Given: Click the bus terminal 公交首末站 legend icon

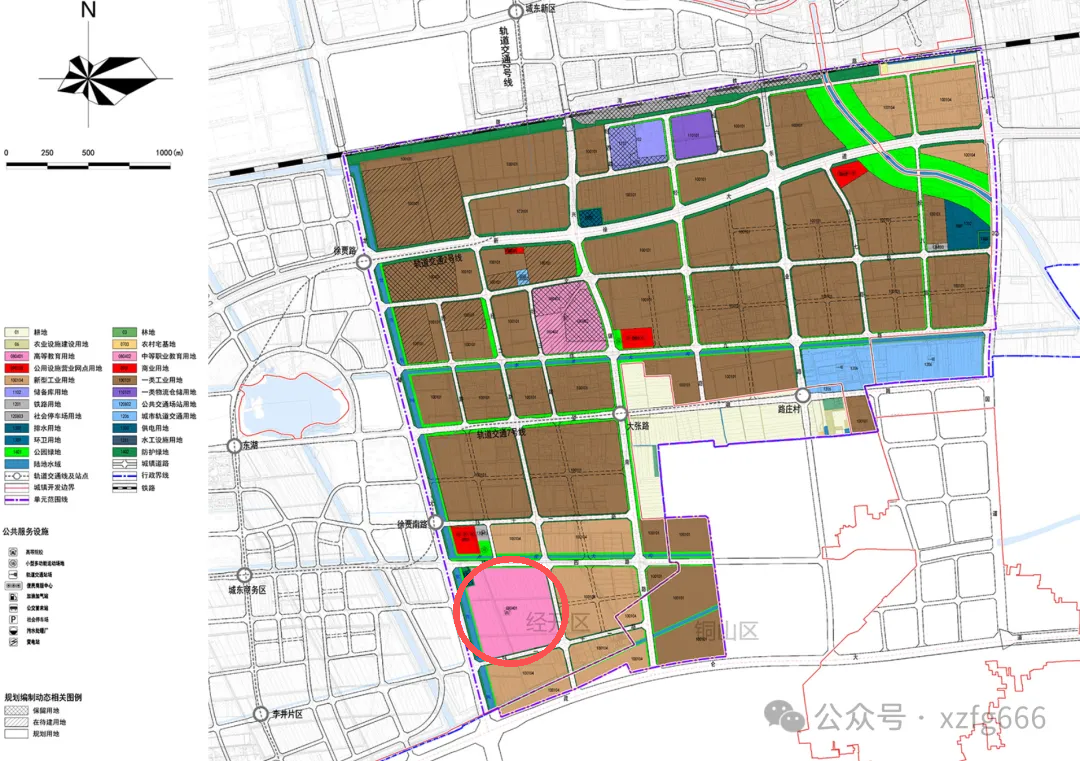Looking at the screenshot, I should [12, 608].
